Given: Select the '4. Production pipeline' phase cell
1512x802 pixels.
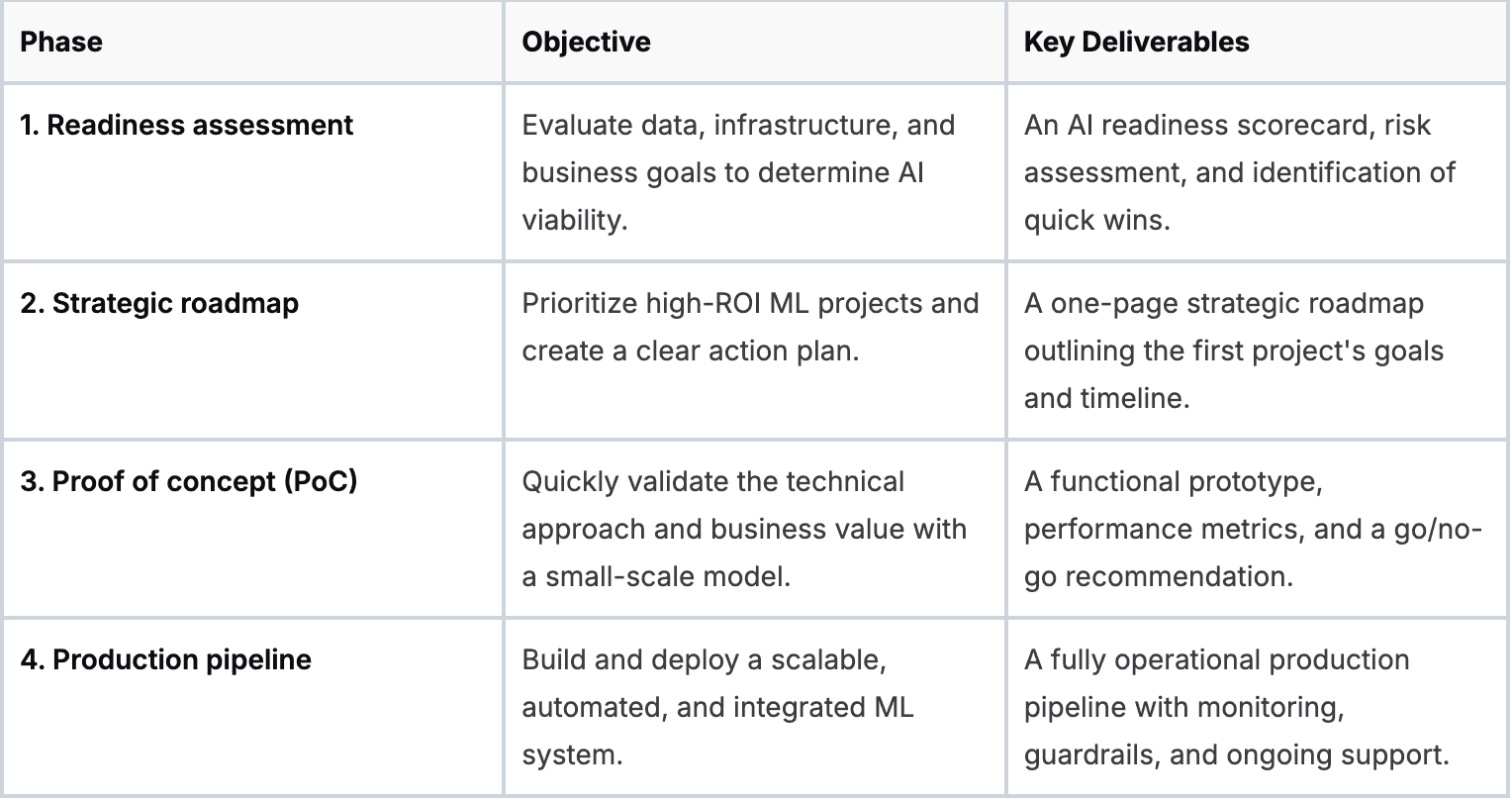Looking at the screenshot, I should tap(166, 660).
